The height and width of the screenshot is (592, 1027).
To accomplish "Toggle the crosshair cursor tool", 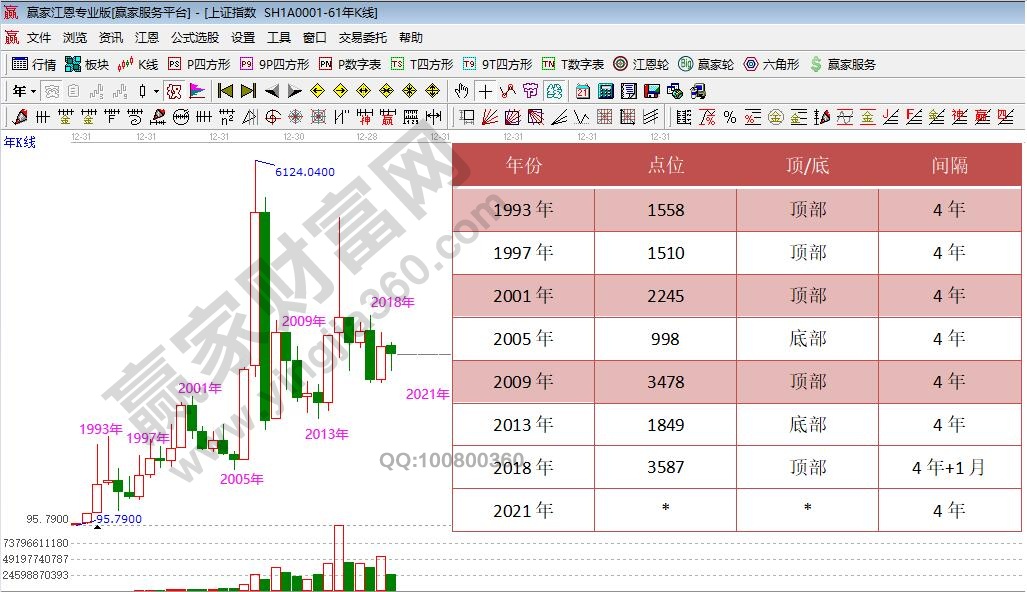I will tap(485, 91).
